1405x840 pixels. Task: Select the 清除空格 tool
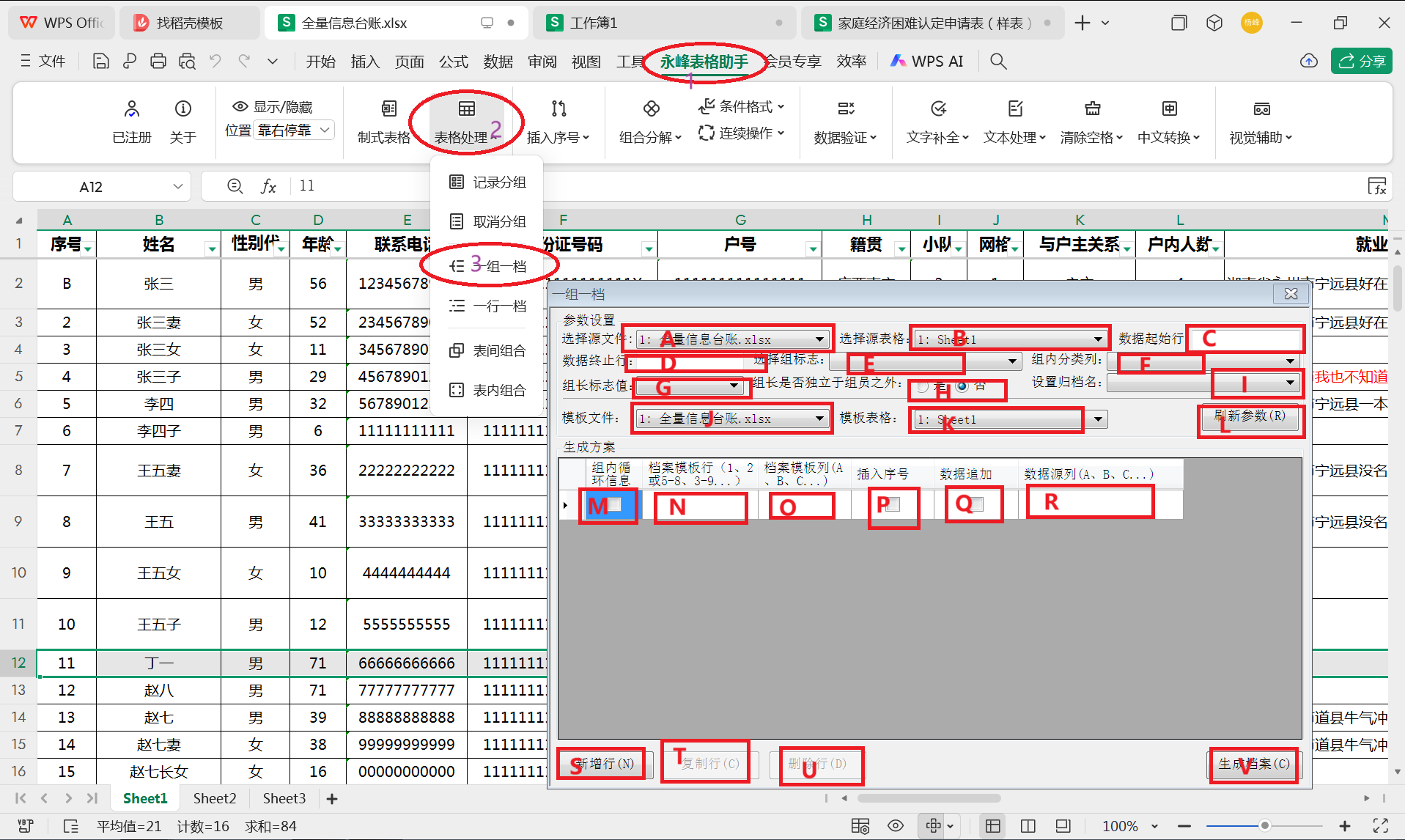click(1091, 119)
